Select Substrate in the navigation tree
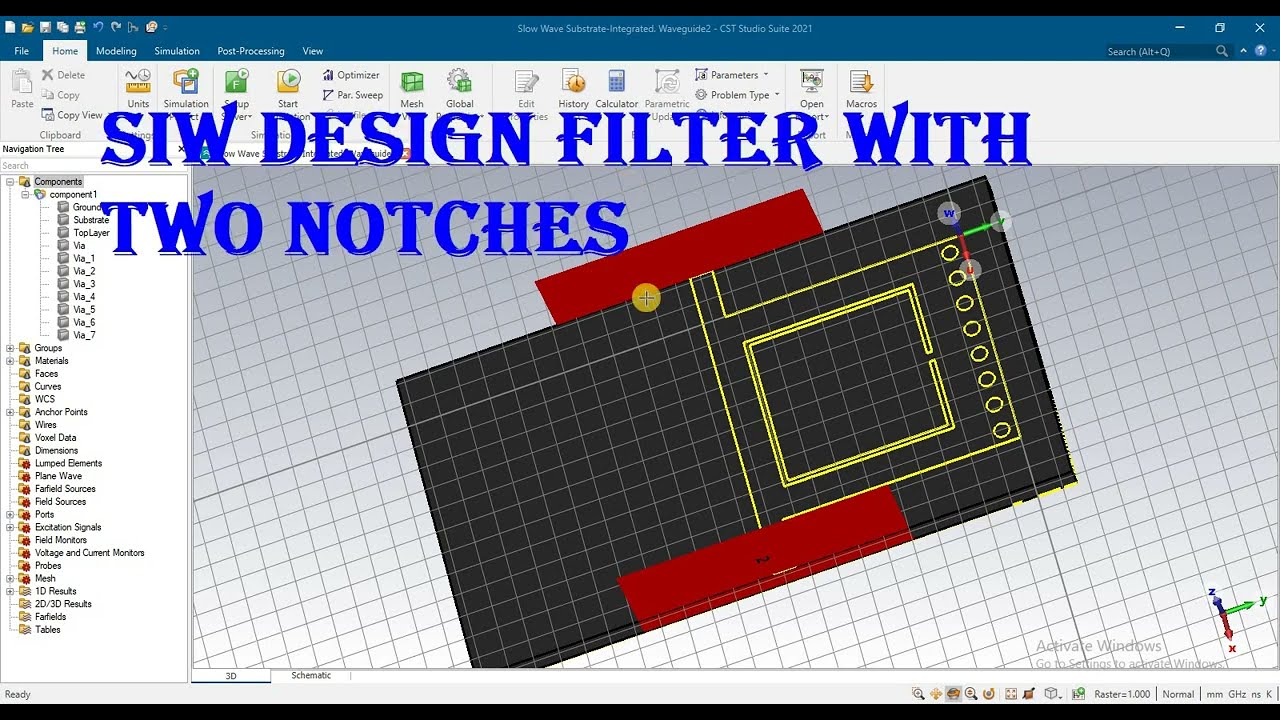The image size is (1280, 720). click(91, 220)
